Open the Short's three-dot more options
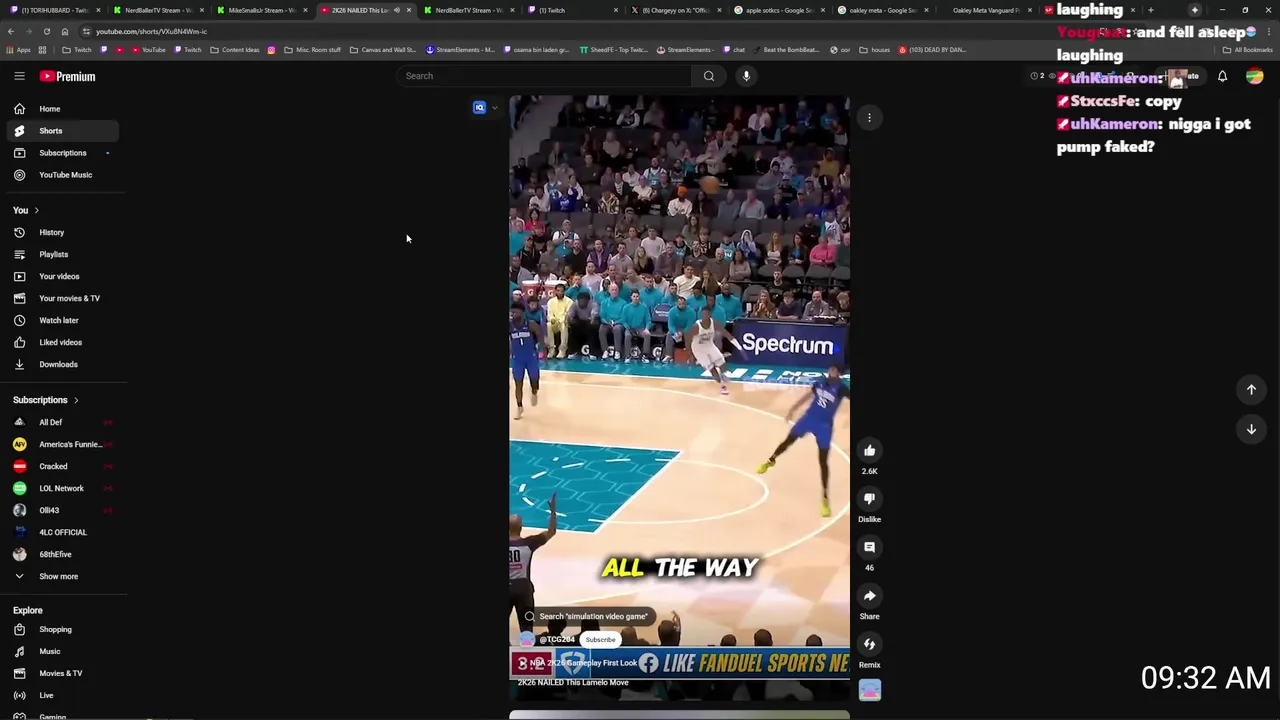 [869, 118]
